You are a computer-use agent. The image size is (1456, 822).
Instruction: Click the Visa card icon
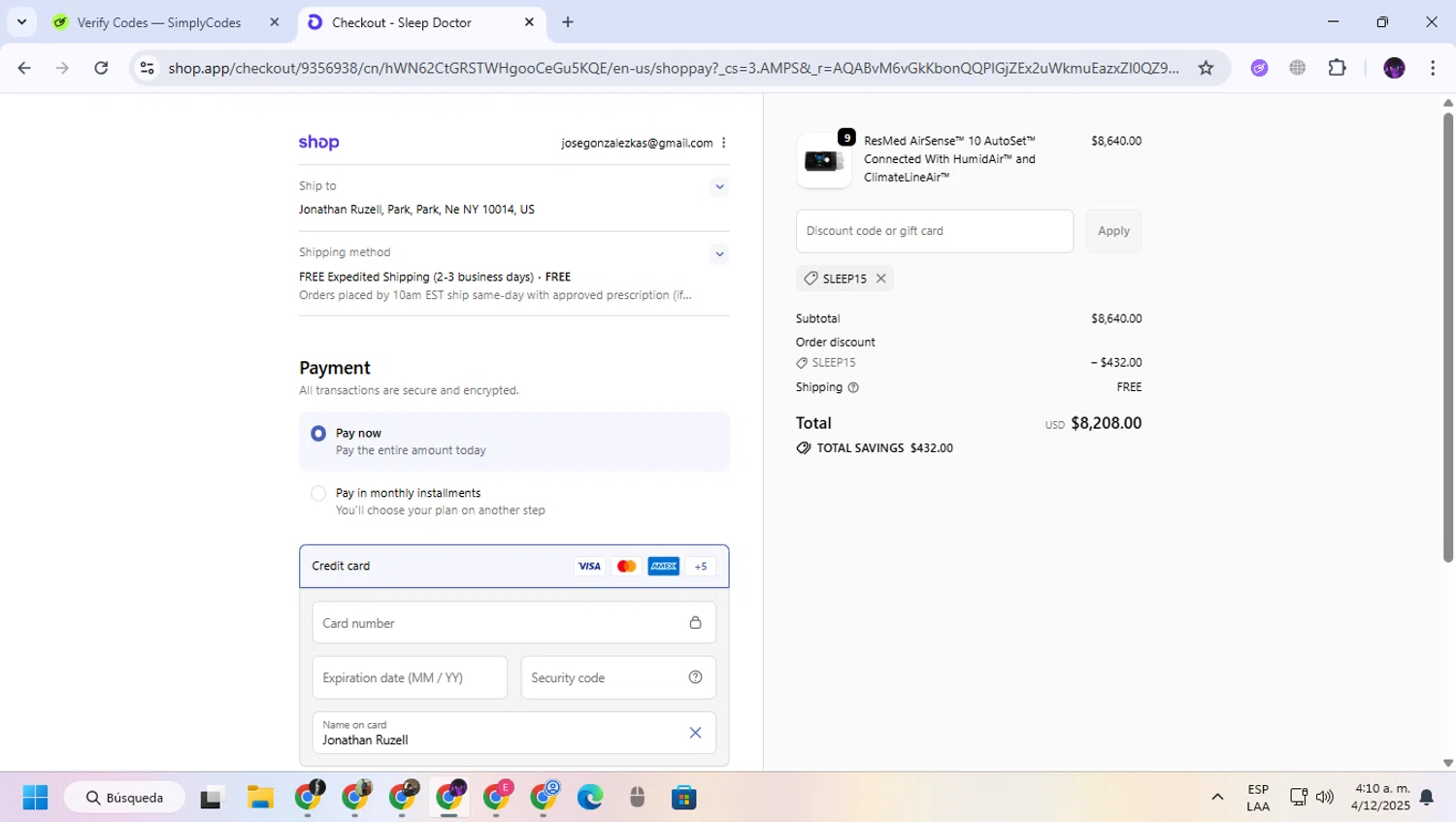click(x=589, y=566)
